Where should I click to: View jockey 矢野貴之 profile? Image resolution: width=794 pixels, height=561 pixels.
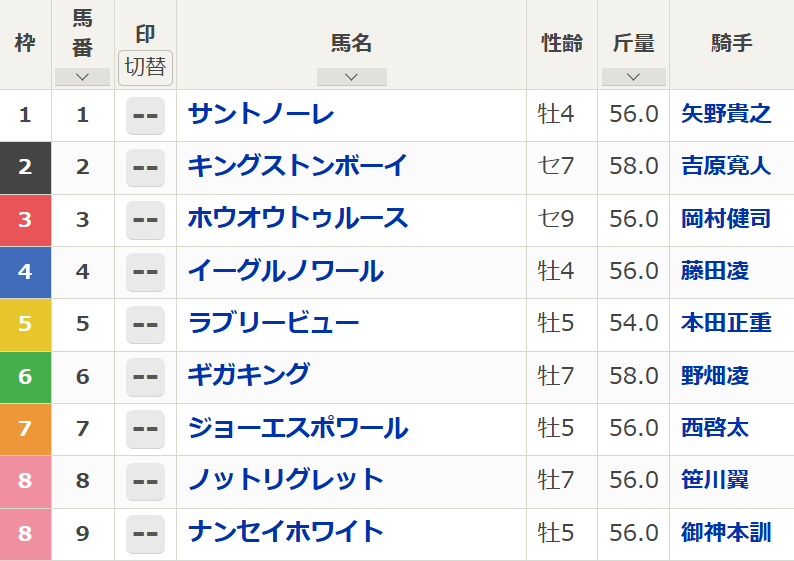[726, 114]
